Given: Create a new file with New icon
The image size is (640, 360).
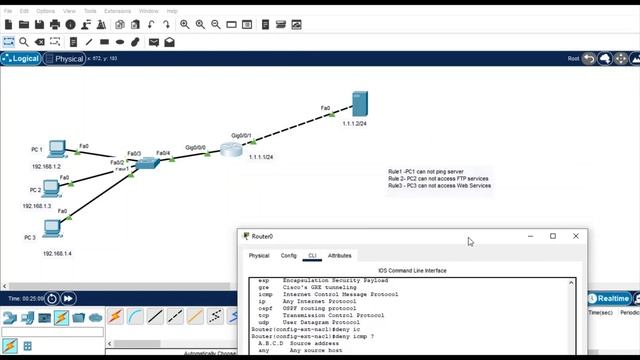Looking at the screenshot, I should tap(9, 24).
